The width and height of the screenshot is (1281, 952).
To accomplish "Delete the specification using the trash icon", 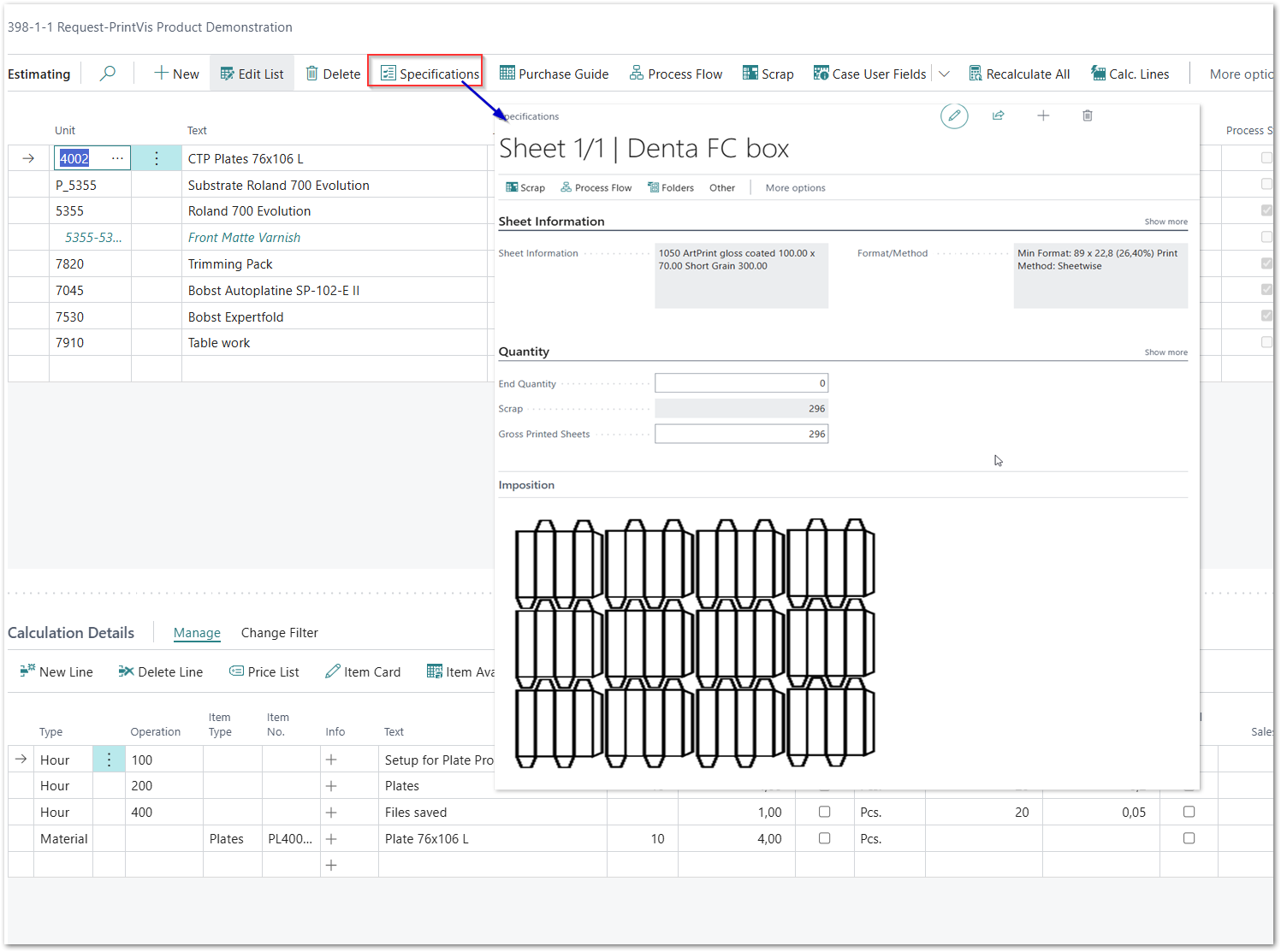I will (1088, 115).
